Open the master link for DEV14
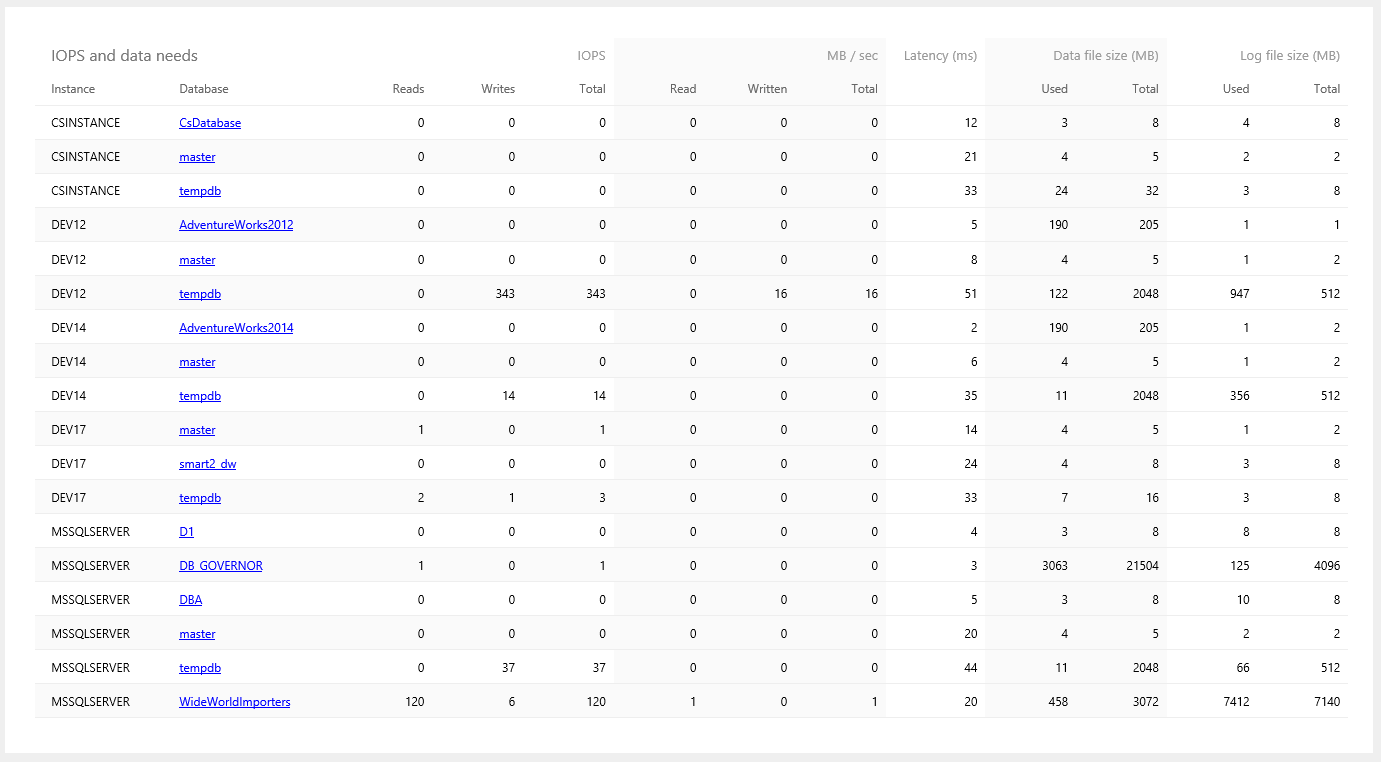This screenshot has width=1381, height=762. pos(197,362)
